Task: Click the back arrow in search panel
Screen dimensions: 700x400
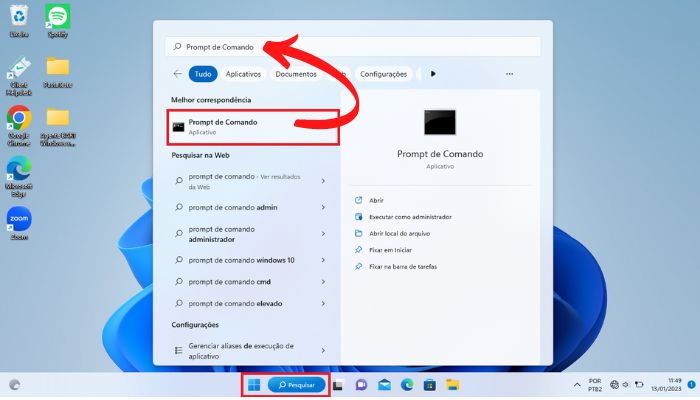Action: (178, 74)
